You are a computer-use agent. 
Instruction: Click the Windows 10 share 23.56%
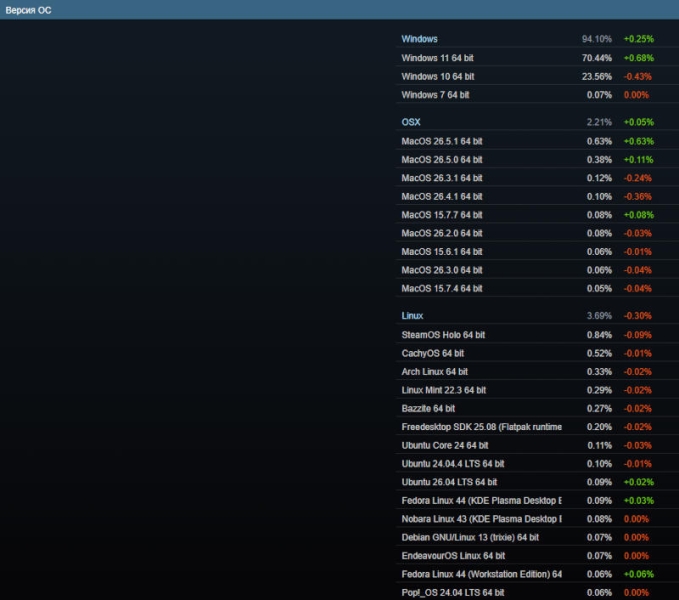point(597,77)
